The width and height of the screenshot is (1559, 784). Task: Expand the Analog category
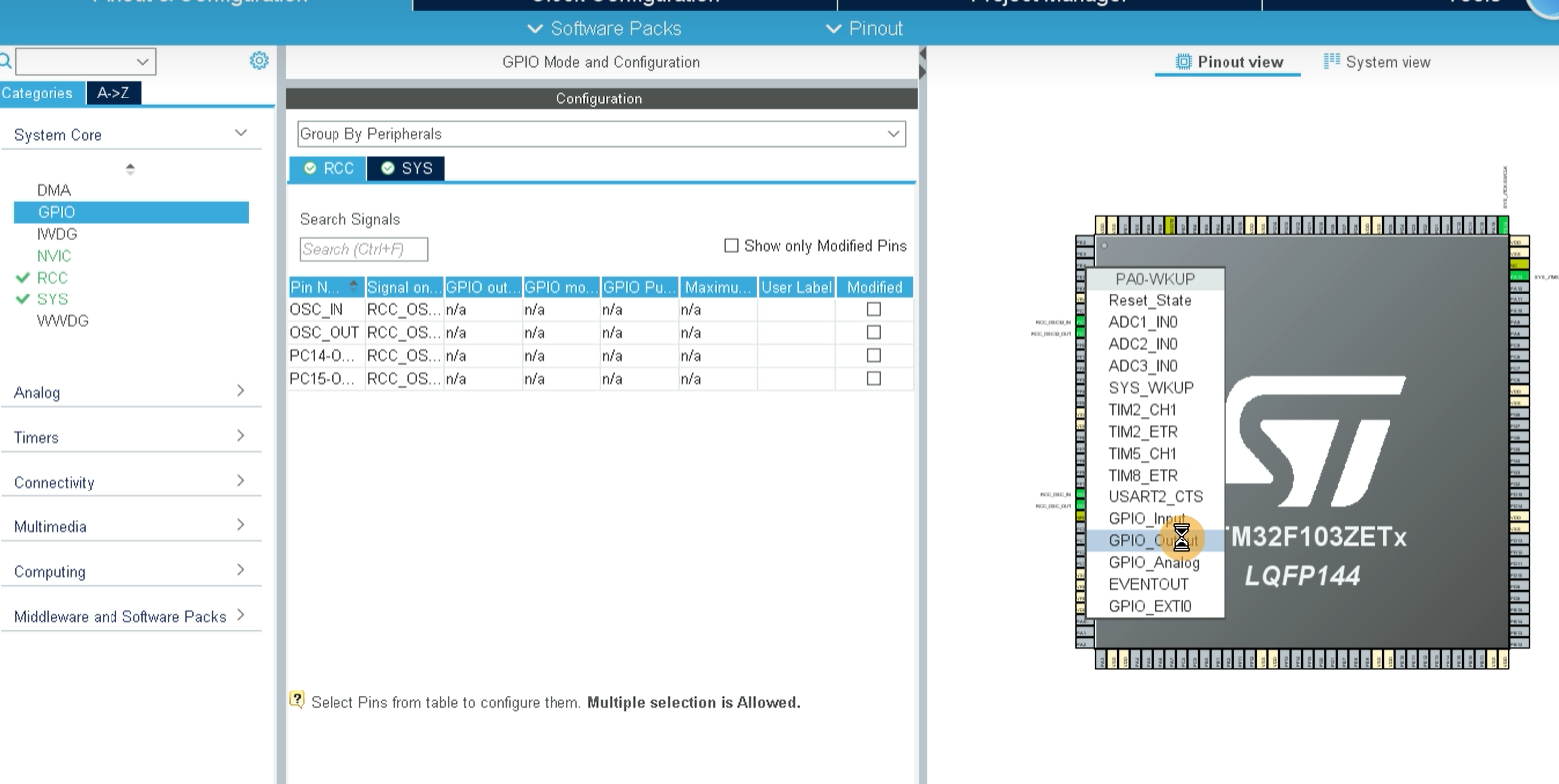pyautogui.click(x=240, y=391)
